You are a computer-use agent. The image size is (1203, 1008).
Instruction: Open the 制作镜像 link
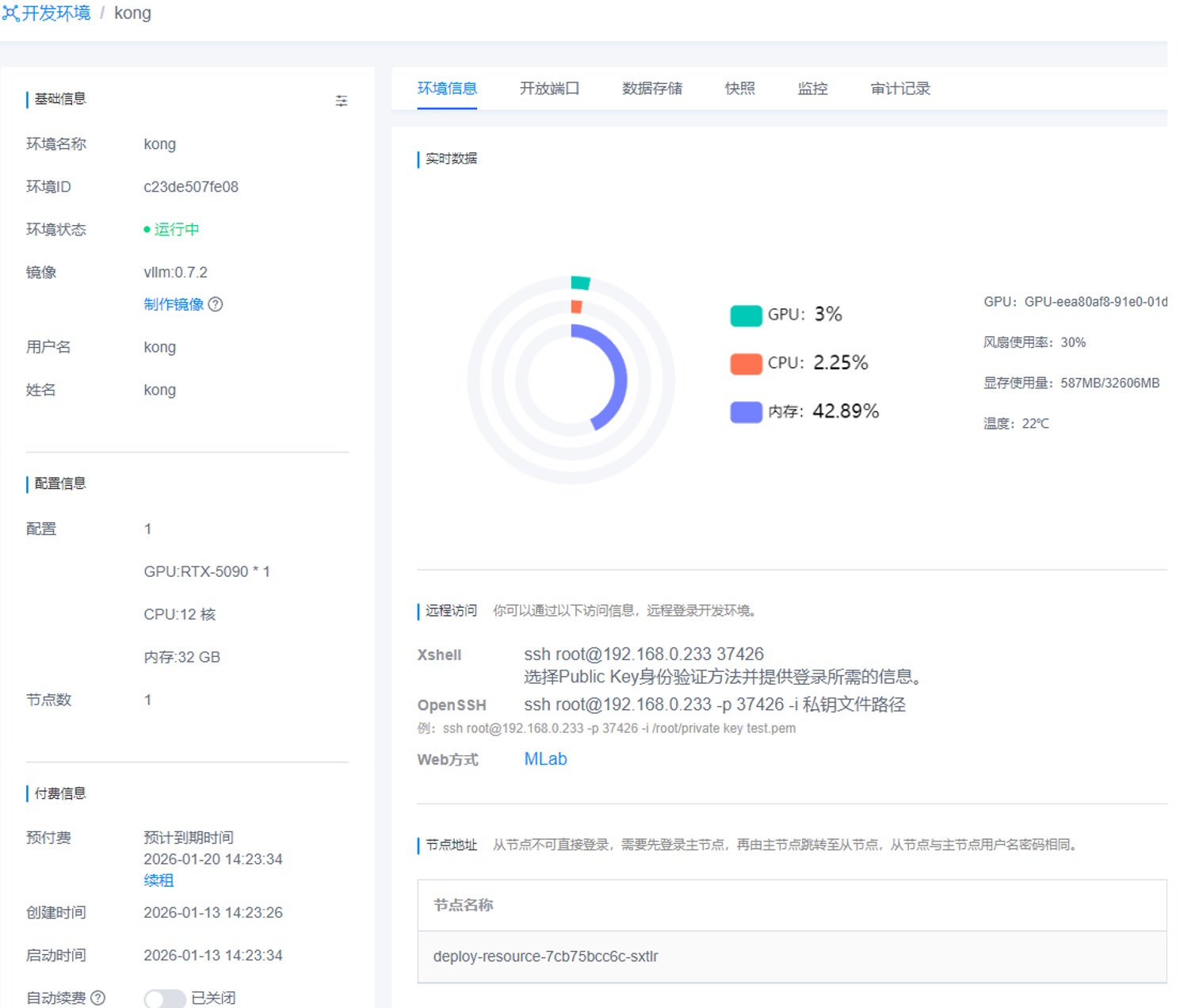click(174, 304)
